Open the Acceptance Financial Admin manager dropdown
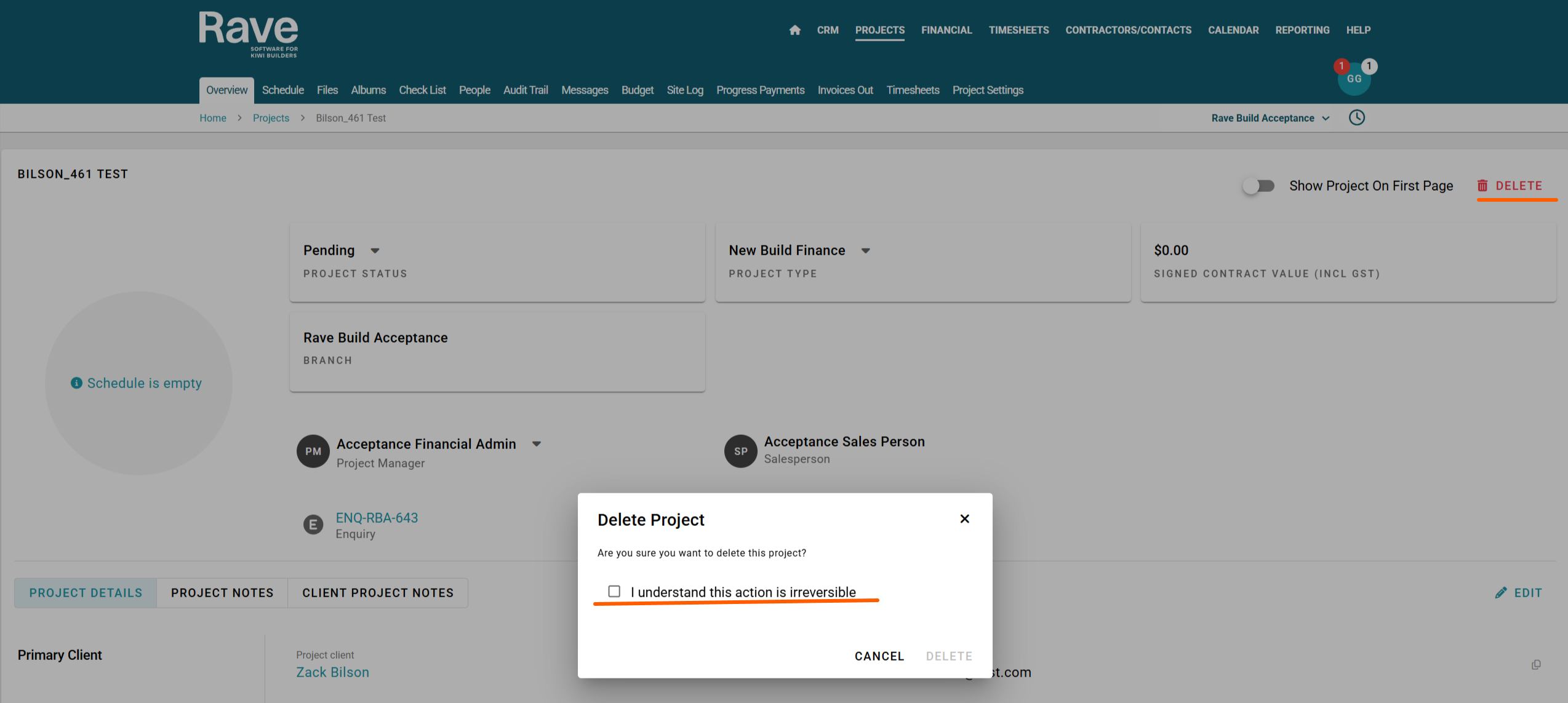This screenshot has height=703, width=1568. tap(537, 444)
